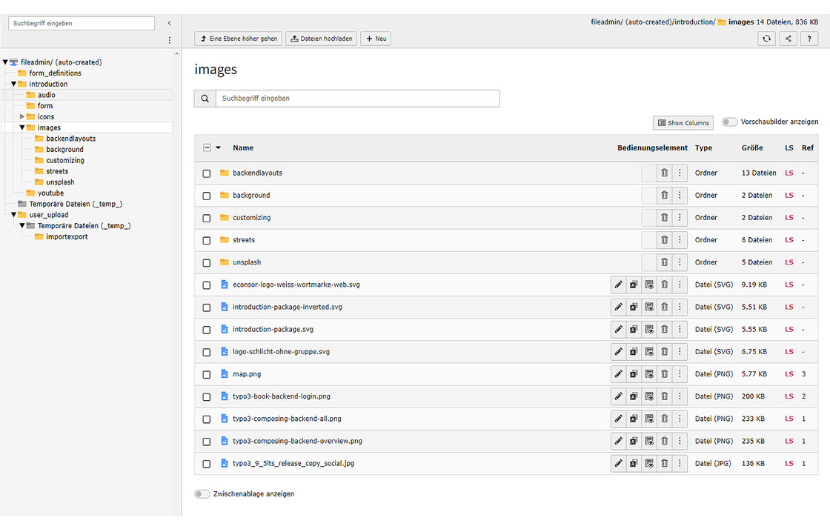Select checkbox of map.png

(x=206, y=374)
